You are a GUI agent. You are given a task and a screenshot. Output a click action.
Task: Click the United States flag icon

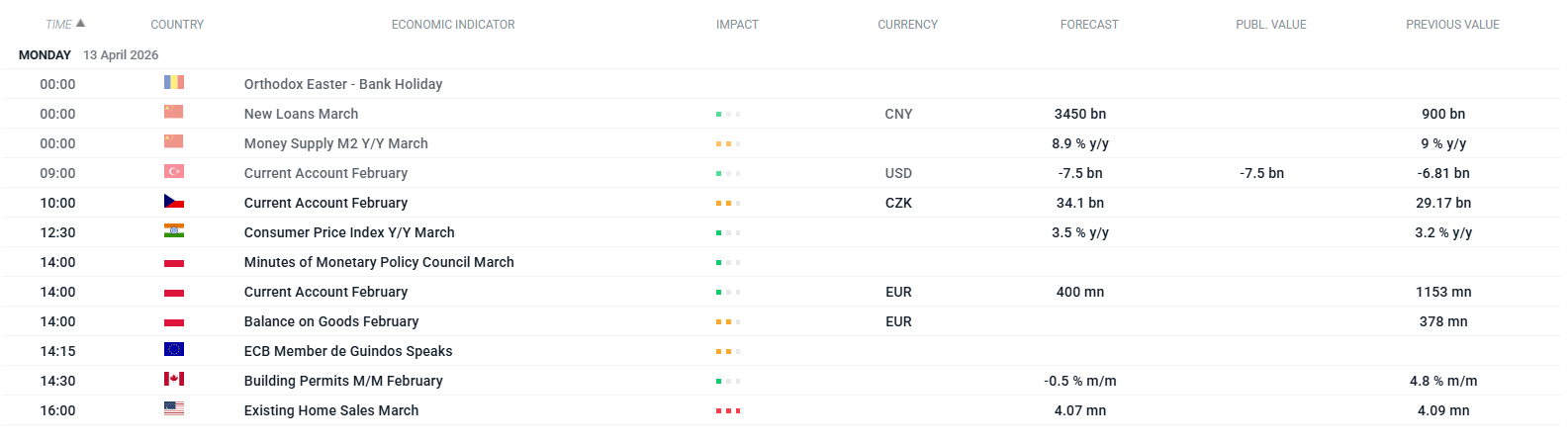[x=174, y=409]
